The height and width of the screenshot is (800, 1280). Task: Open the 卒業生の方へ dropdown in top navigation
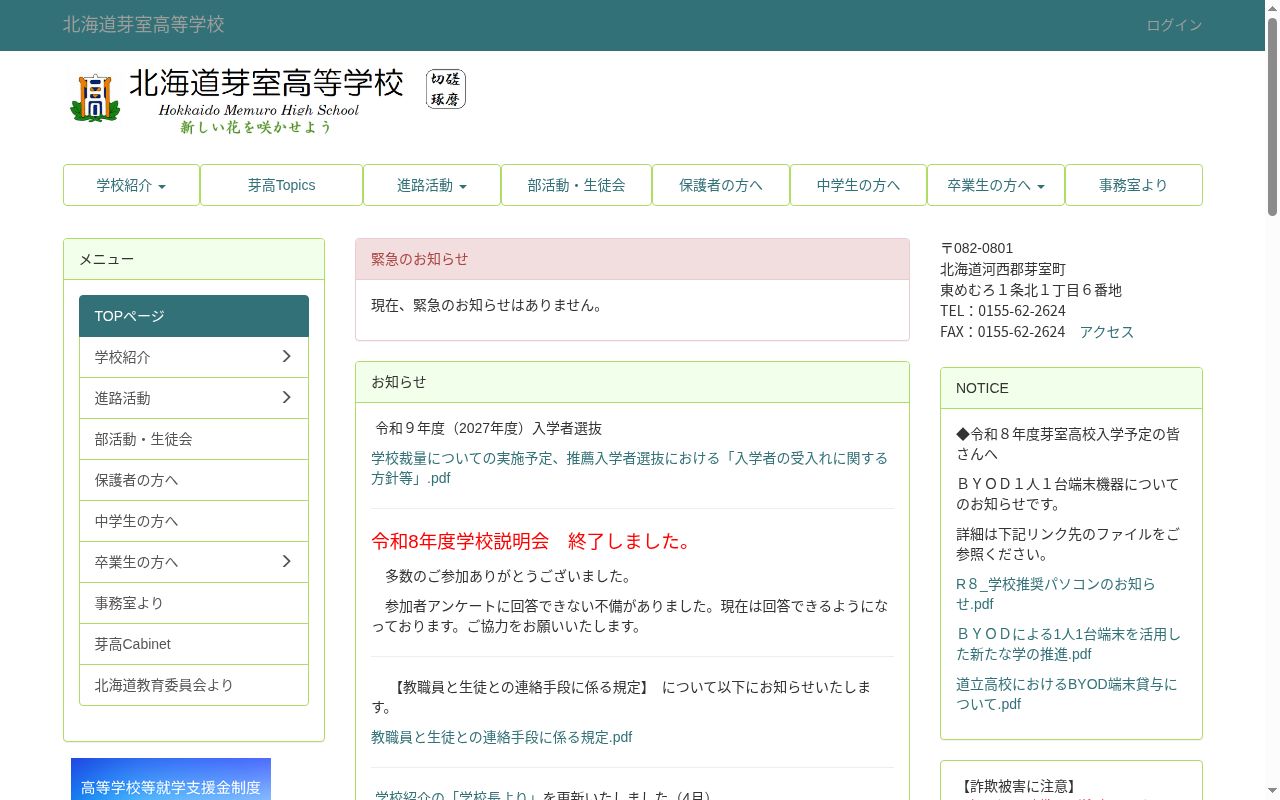click(996, 185)
